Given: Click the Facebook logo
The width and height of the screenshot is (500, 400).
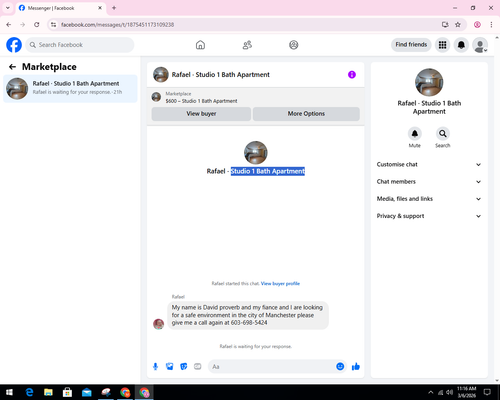Looking at the screenshot, I should tap(14, 45).
